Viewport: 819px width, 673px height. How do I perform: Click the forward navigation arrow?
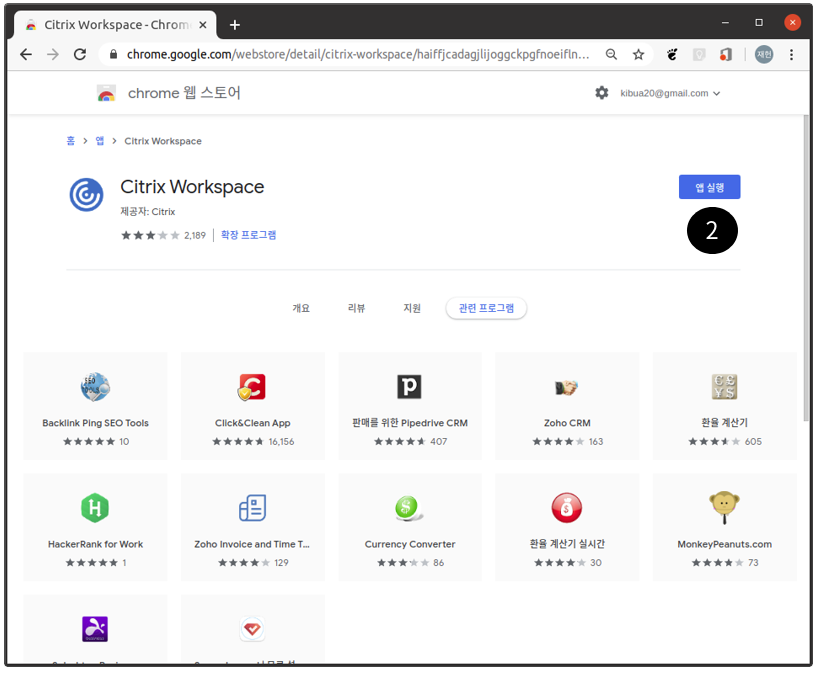click(53, 54)
